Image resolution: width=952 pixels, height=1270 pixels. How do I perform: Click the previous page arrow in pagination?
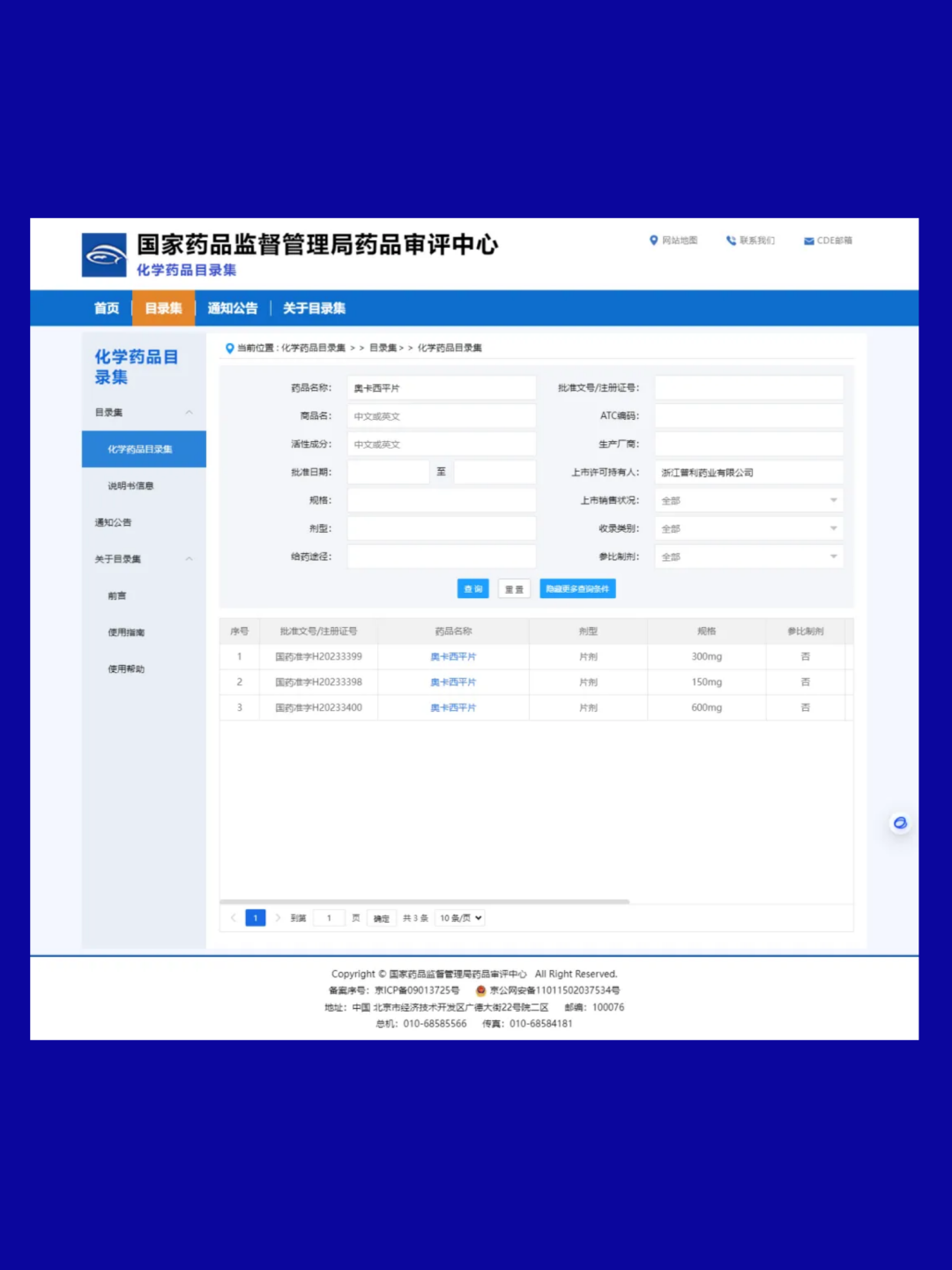[x=233, y=918]
